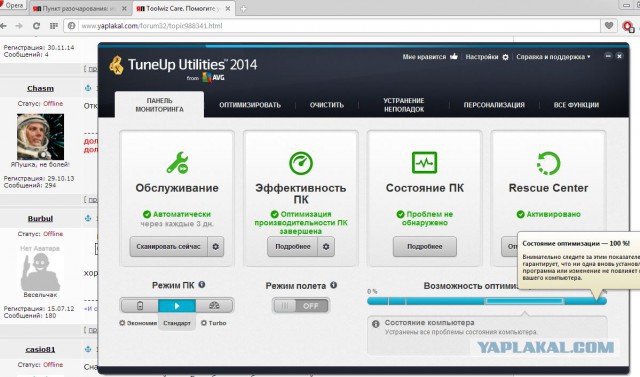This screenshot has height=377, width=640.
Task: Click the Rescue Center circular arrow icon
Action: (x=548, y=163)
